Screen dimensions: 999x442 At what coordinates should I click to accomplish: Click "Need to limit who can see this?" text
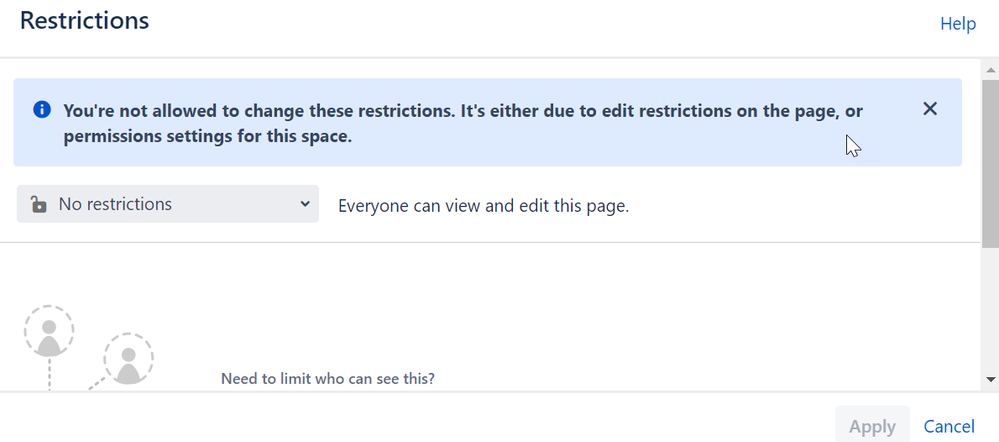327,379
